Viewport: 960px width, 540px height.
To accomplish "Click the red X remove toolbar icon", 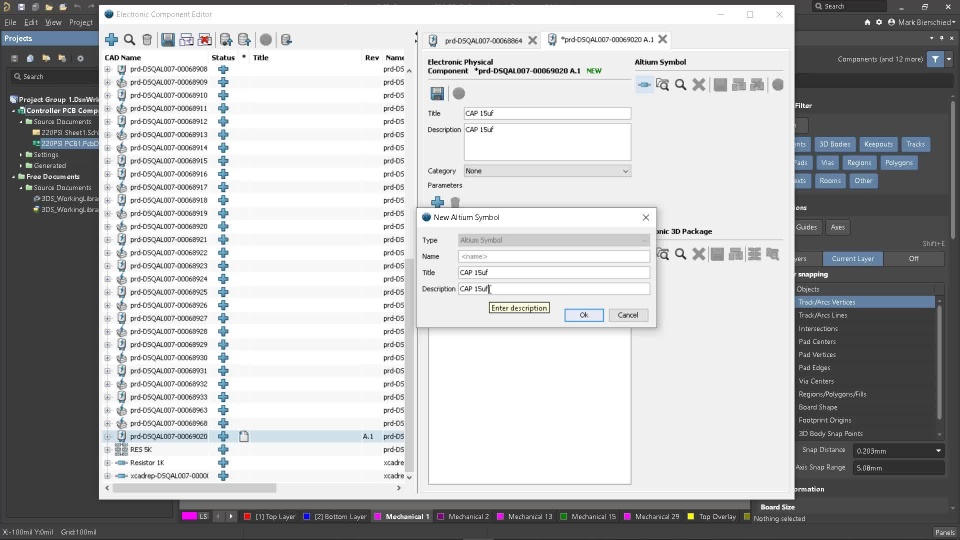I will [x=205, y=40].
